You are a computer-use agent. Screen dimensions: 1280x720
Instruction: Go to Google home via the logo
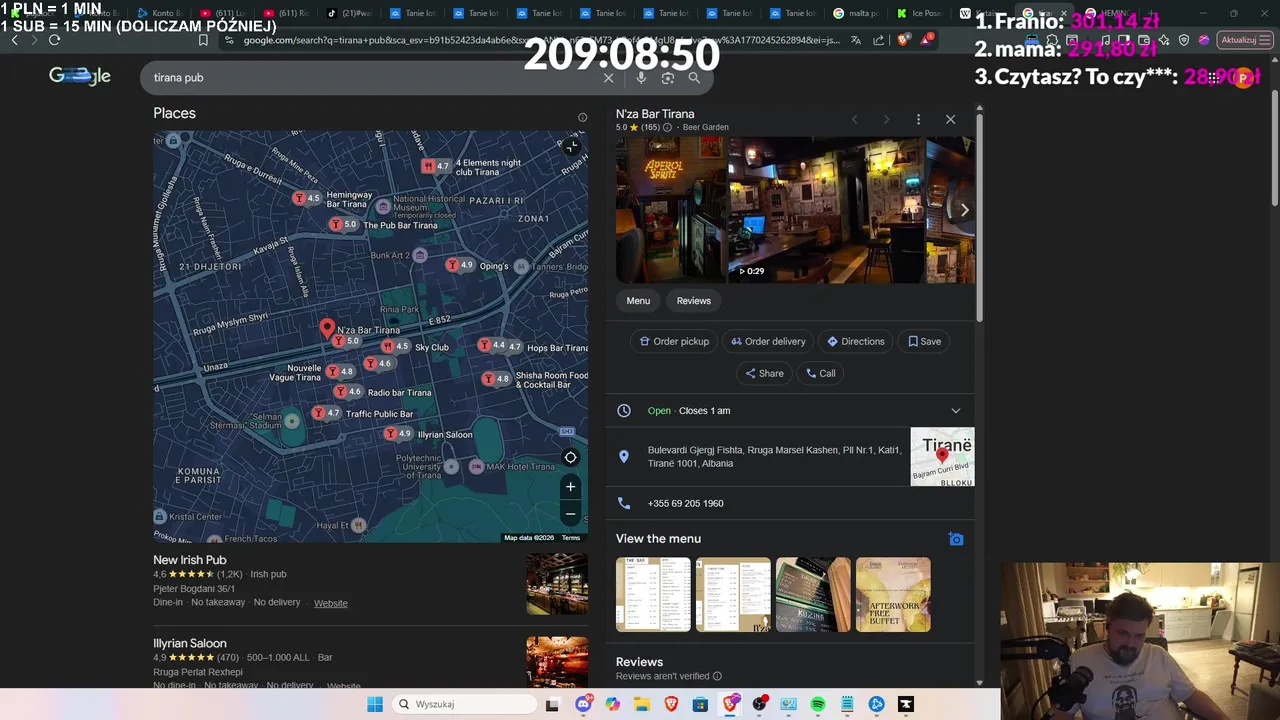pos(80,77)
